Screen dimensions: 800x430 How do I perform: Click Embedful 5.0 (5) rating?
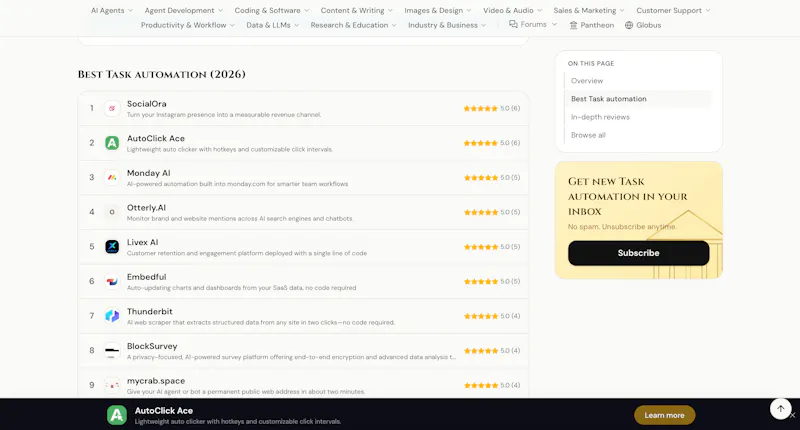(x=492, y=282)
